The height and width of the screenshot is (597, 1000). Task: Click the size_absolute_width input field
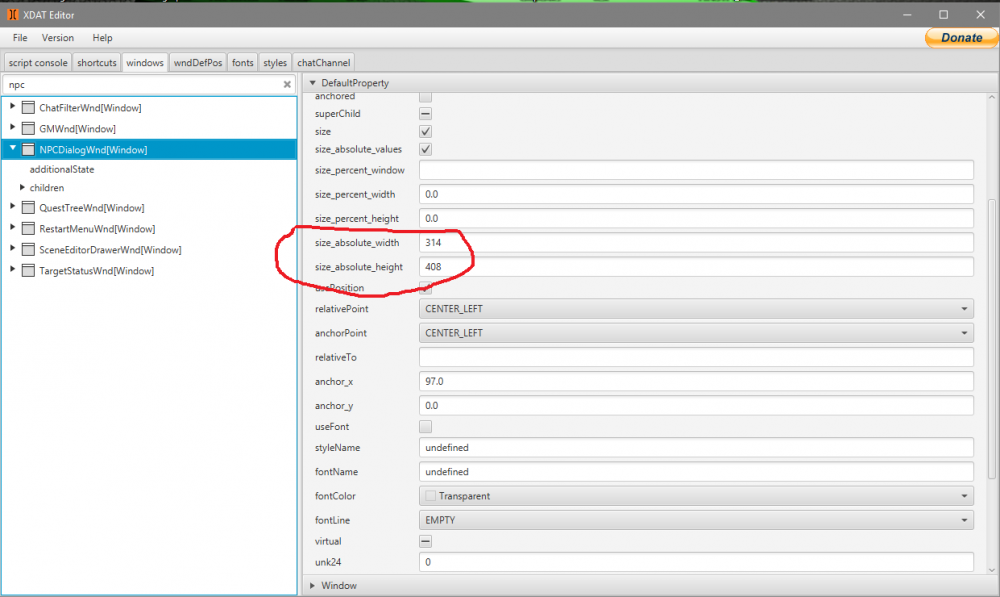pos(696,243)
